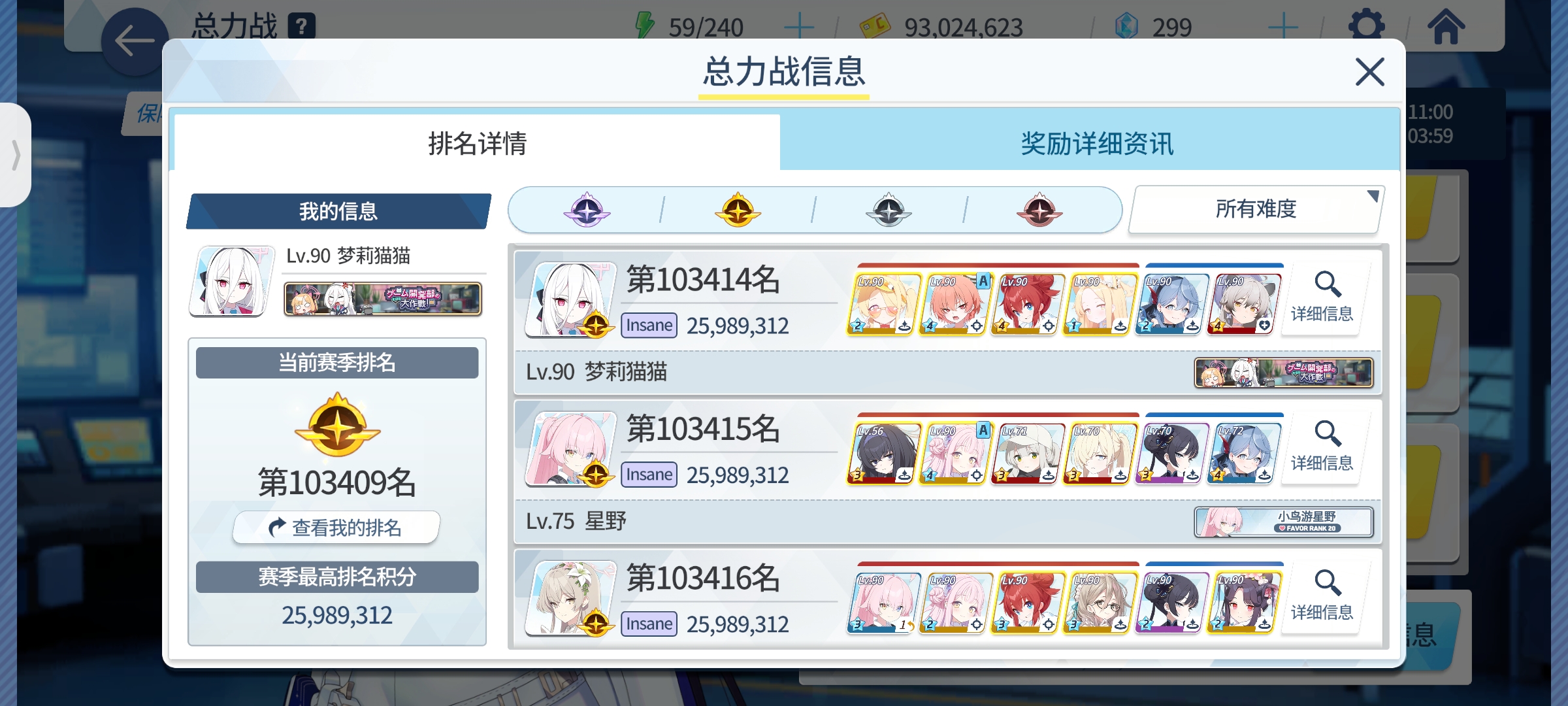
Task: Switch to the 排名详情 tab
Action: coord(477,143)
